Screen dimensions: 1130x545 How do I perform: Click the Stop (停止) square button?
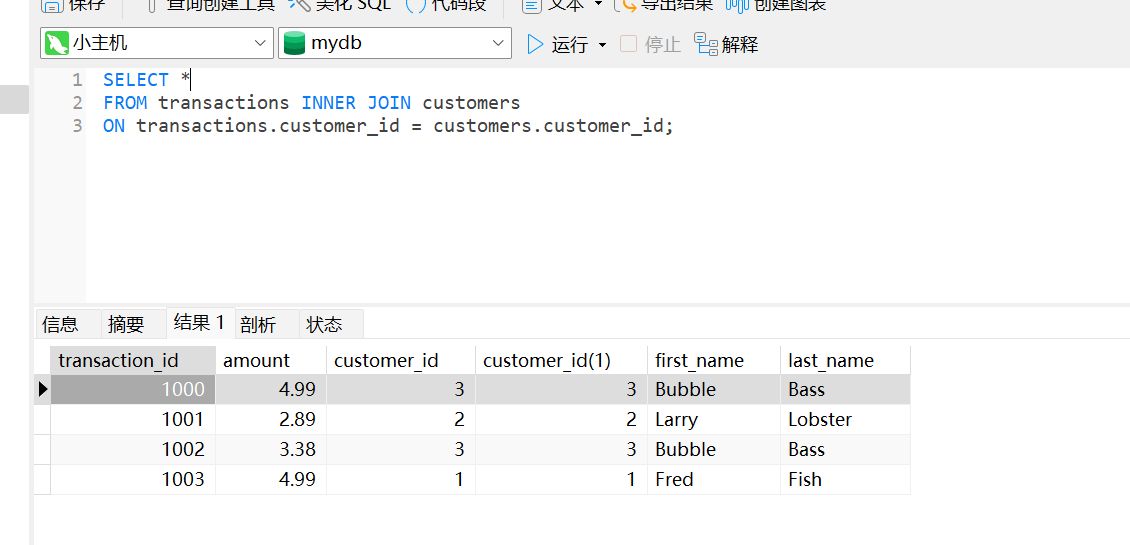tap(628, 44)
